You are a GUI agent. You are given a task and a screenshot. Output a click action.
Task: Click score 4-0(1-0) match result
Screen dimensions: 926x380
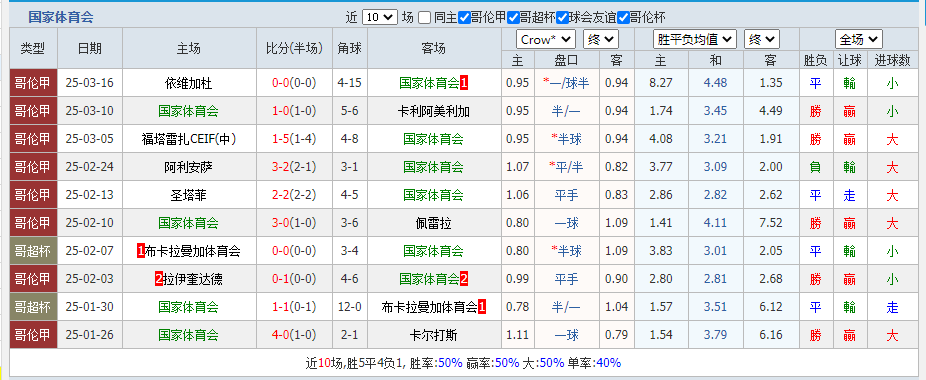(294, 335)
